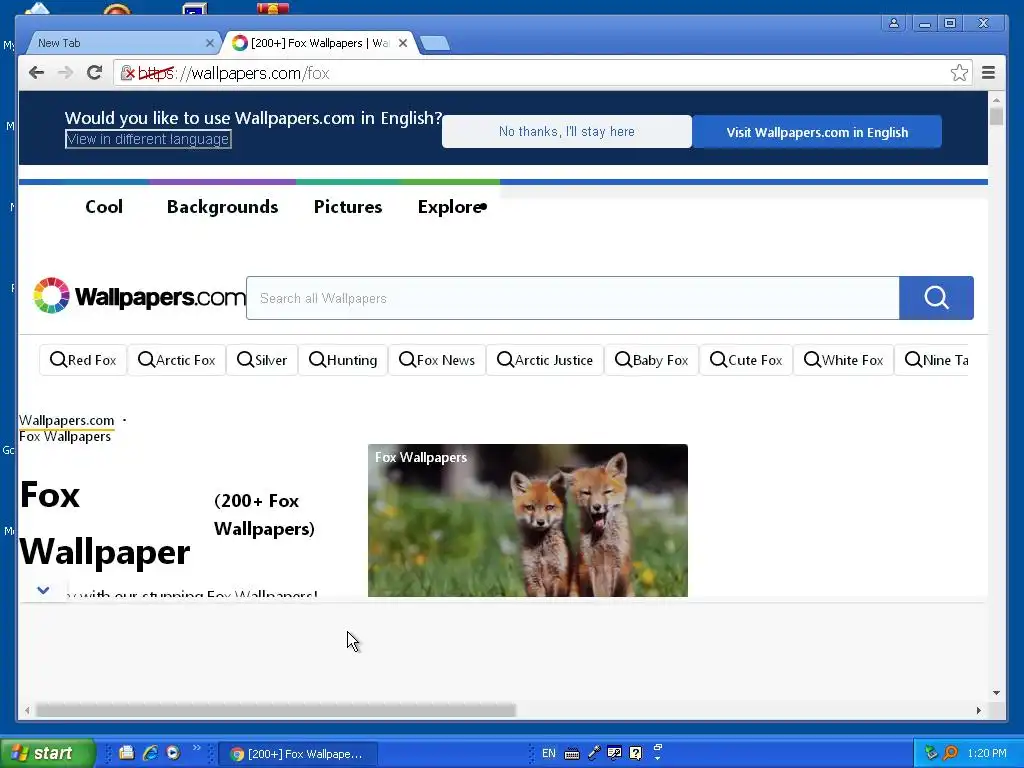1024x768 pixels.
Task: Click No thanks, I'll stay here
Action: click(x=567, y=131)
